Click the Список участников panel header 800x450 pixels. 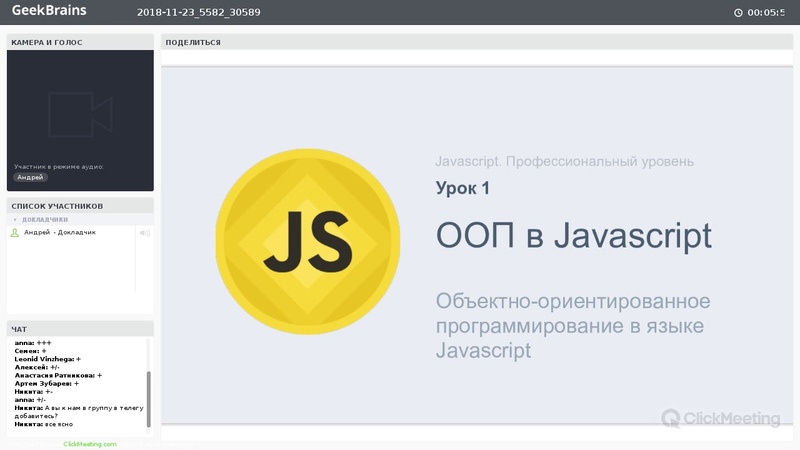click(80, 206)
